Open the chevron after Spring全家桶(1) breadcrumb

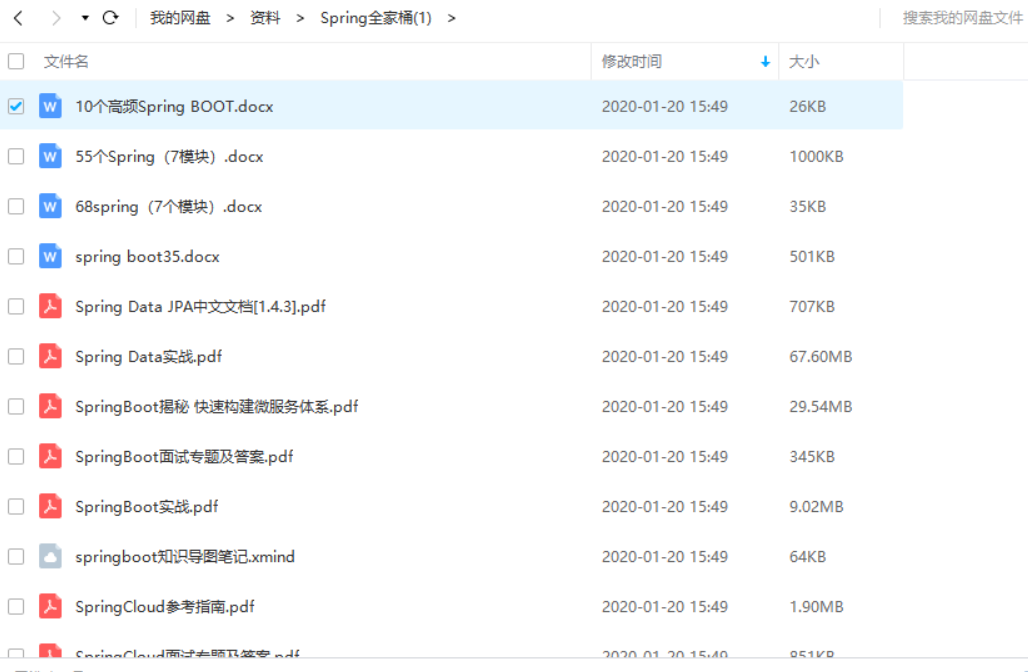tap(451, 17)
